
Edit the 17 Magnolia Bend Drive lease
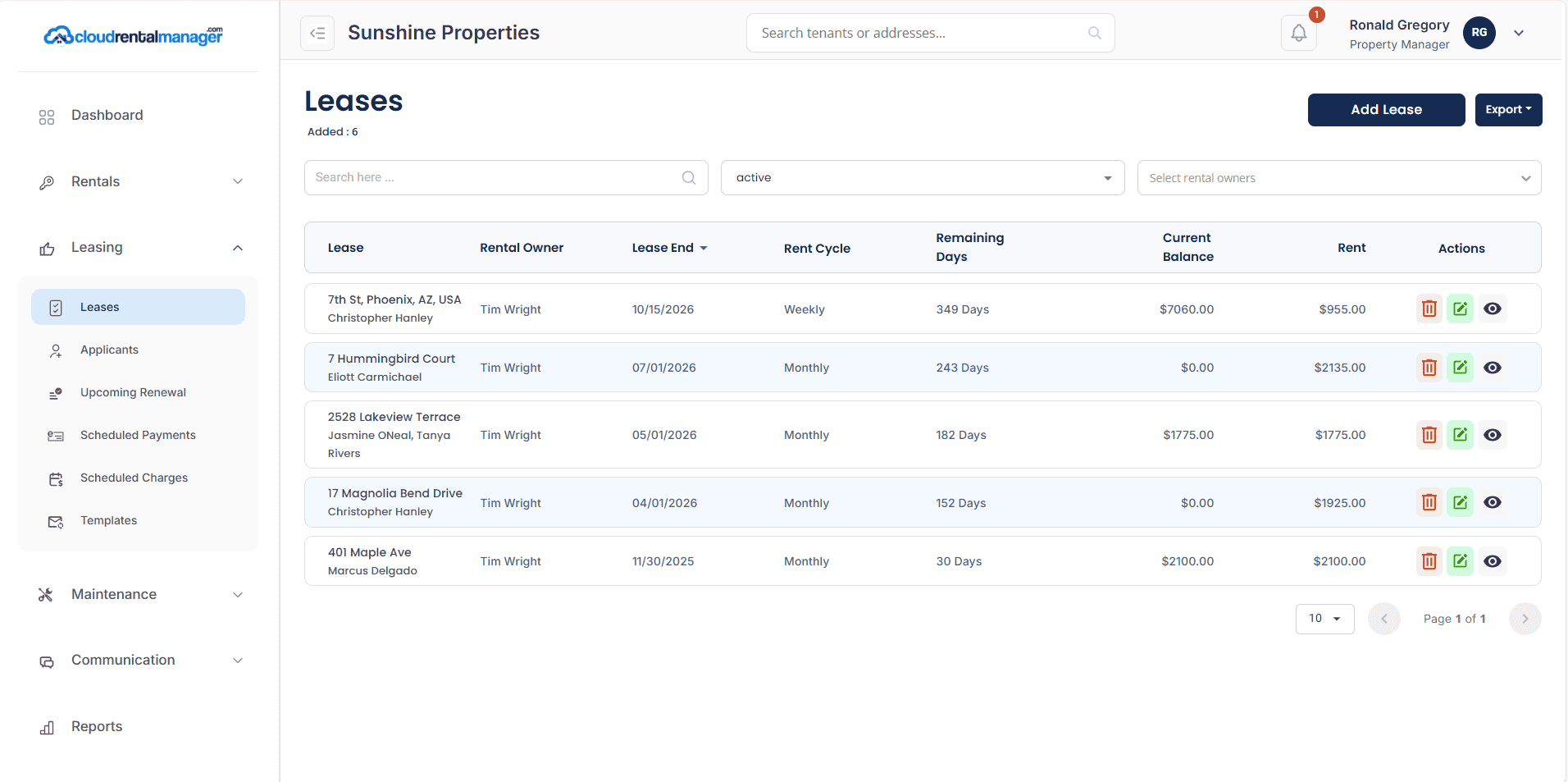point(1460,502)
